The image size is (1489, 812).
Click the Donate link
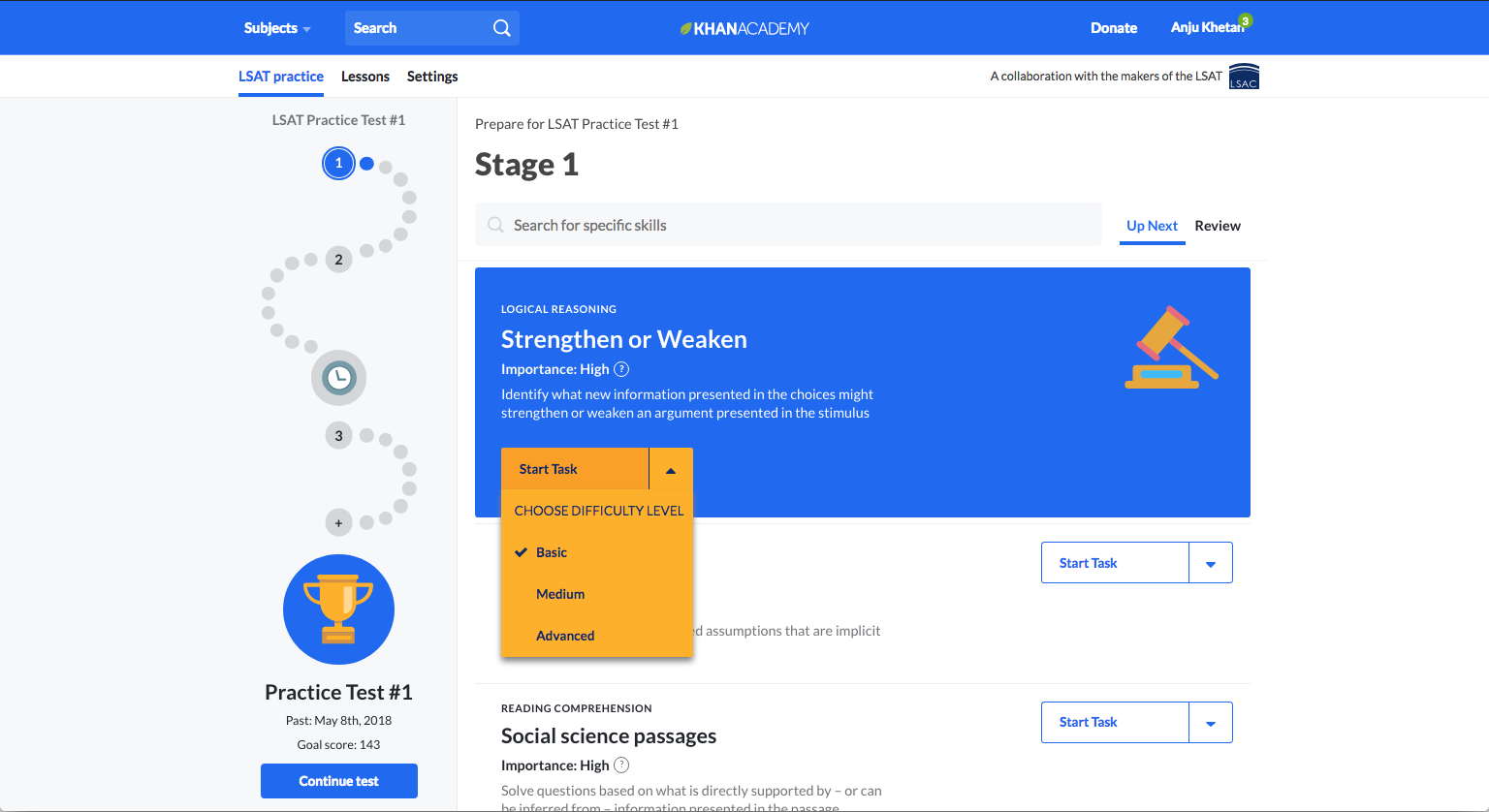(1114, 28)
